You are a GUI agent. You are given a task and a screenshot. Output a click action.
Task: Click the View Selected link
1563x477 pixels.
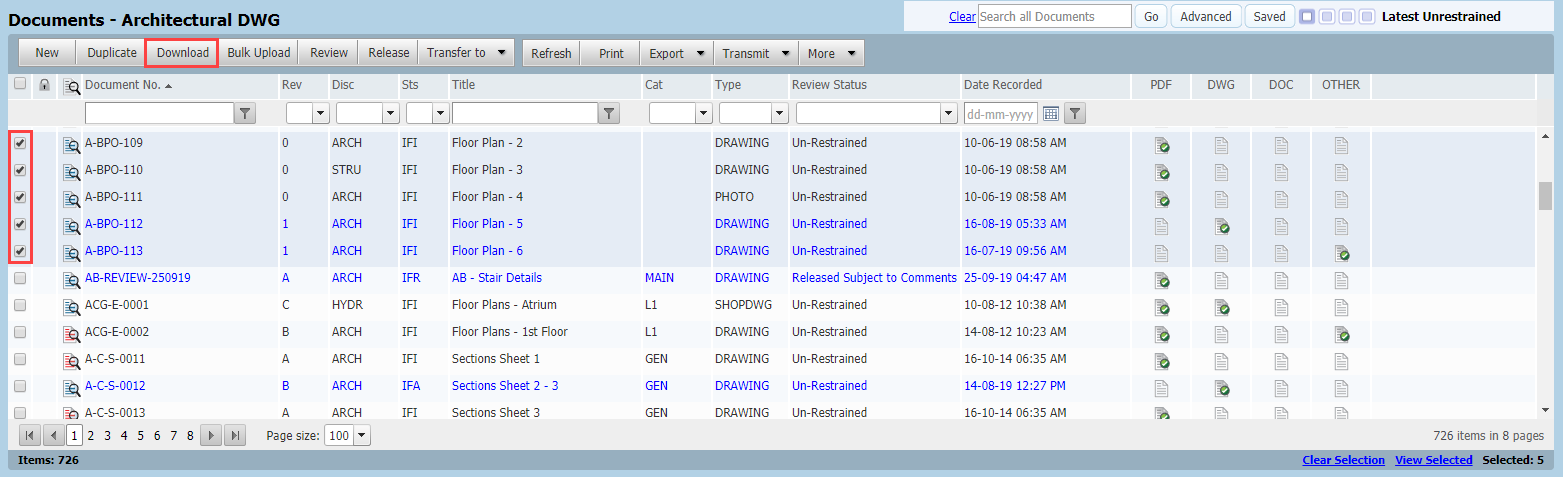1434,460
